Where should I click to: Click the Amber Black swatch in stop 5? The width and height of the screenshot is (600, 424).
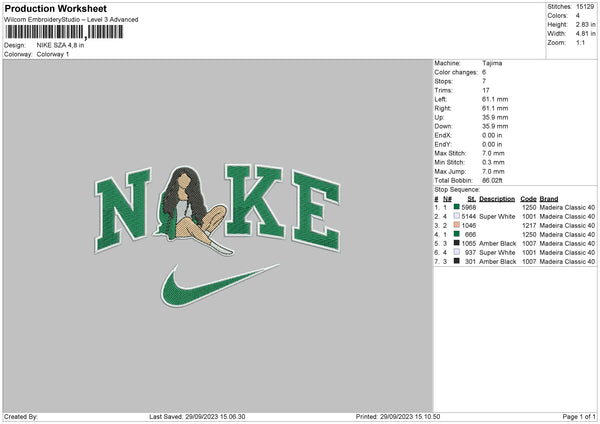456,243
